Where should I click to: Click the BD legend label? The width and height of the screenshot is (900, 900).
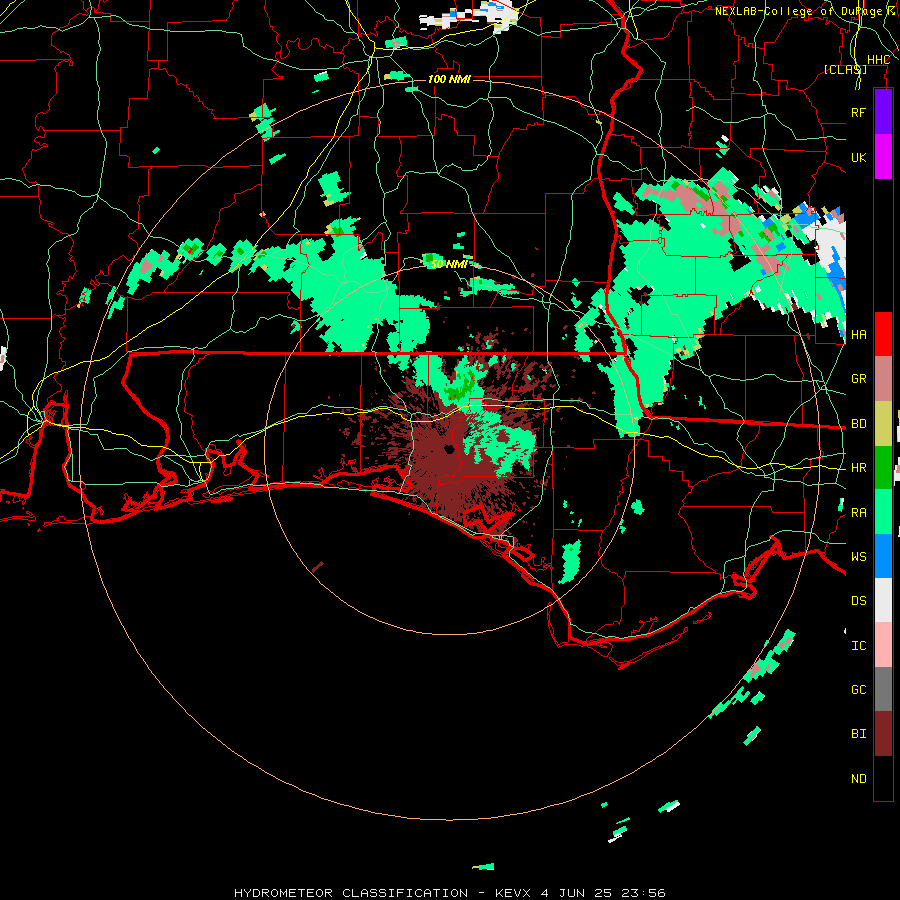coord(858,423)
